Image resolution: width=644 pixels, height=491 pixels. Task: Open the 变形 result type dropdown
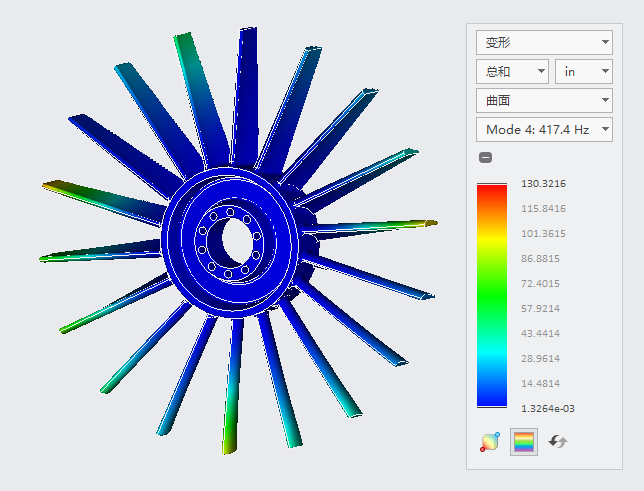point(544,42)
